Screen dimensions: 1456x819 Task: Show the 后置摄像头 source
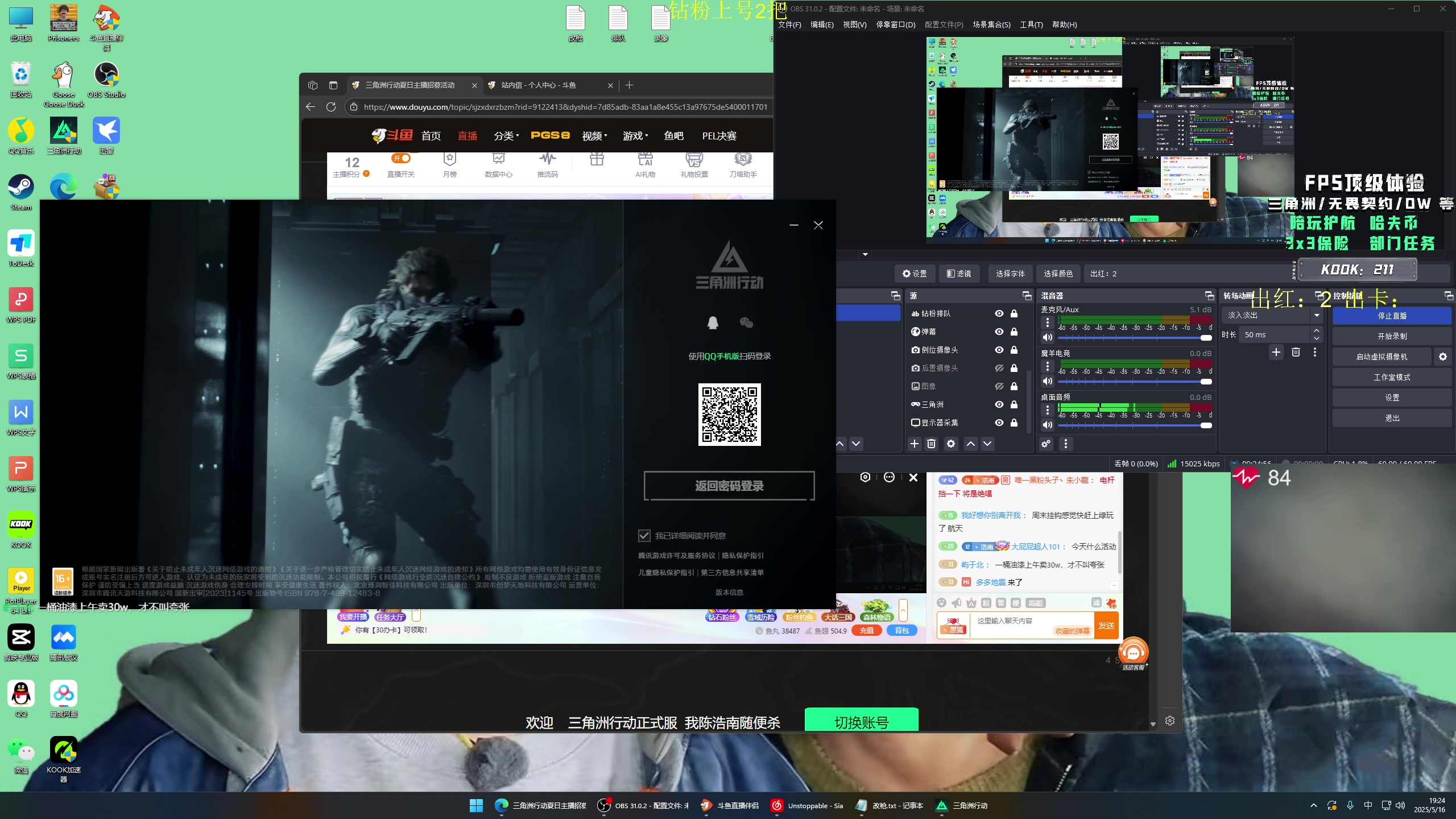click(999, 368)
